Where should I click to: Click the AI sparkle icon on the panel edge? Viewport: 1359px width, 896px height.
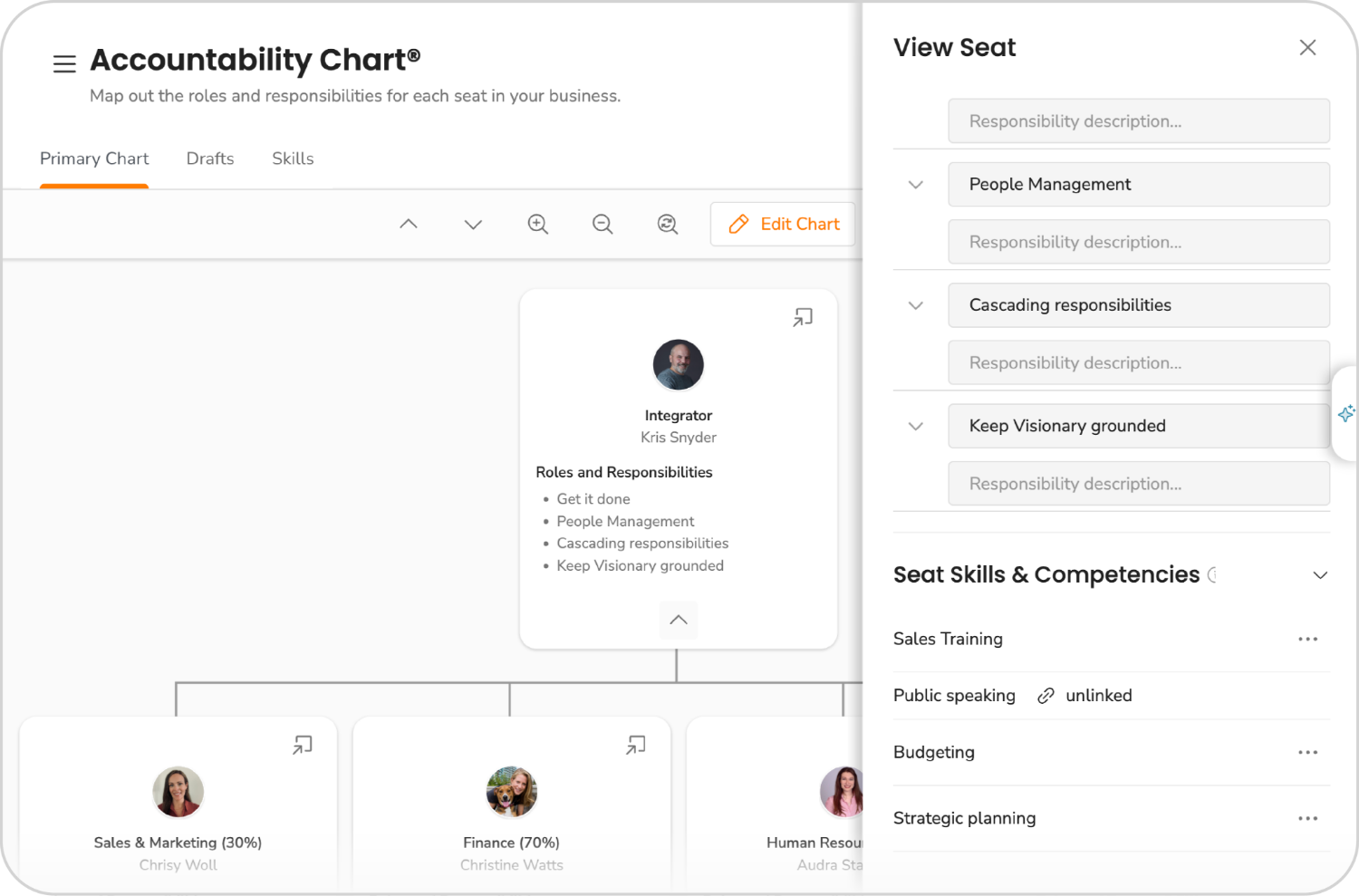click(1346, 413)
